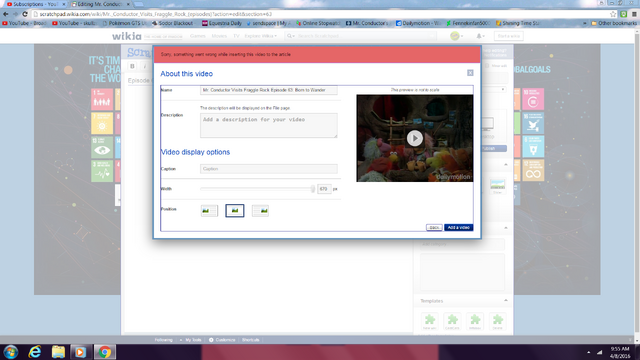Click the Add category field
The width and height of the screenshot is (640, 360).
pos(462,244)
